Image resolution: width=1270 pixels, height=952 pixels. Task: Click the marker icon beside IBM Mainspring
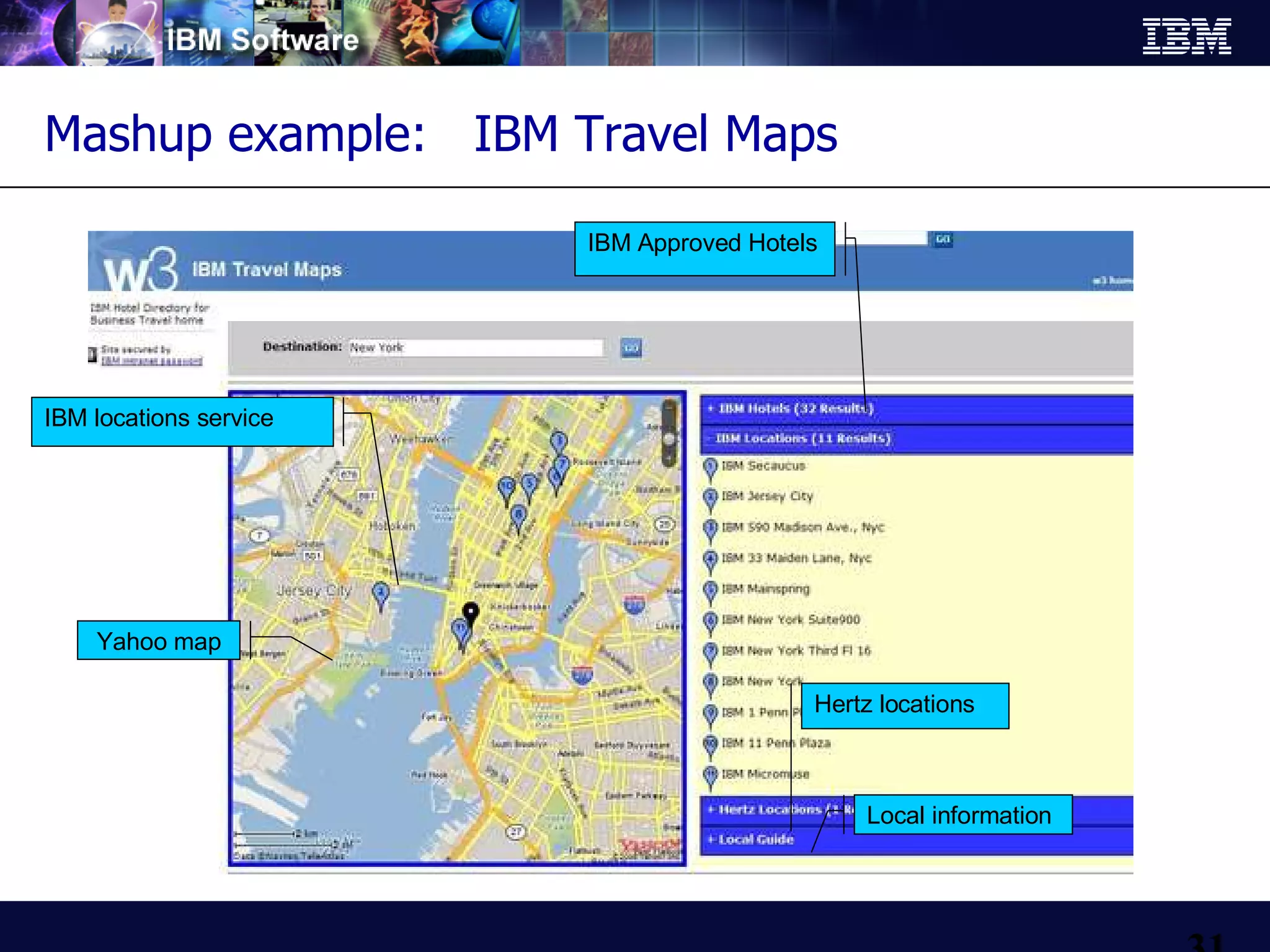click(x=711, y=592)
